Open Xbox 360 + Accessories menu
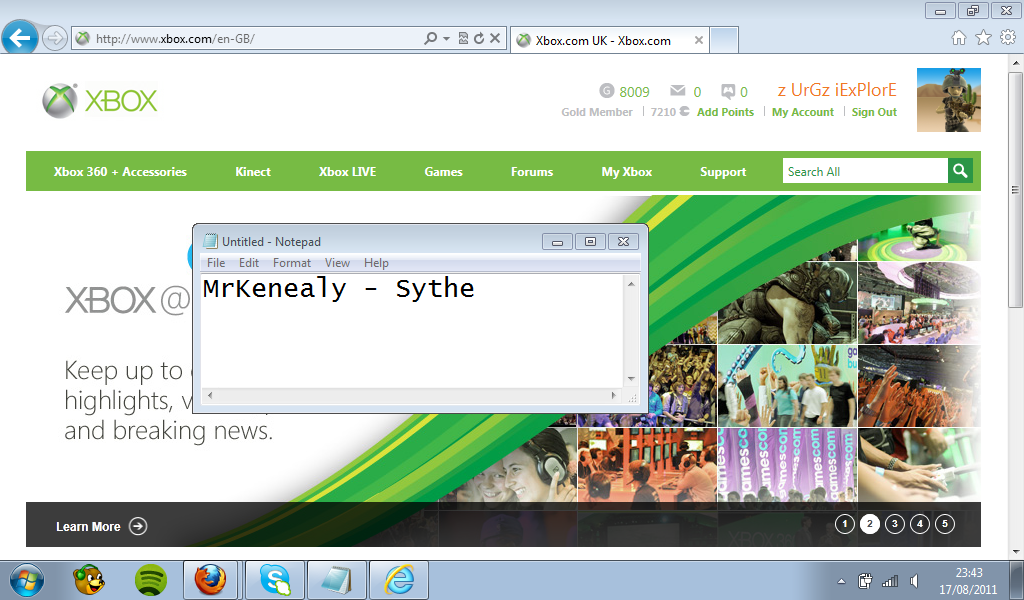The height and width of the screenshot is (600, 1024). 120,172
